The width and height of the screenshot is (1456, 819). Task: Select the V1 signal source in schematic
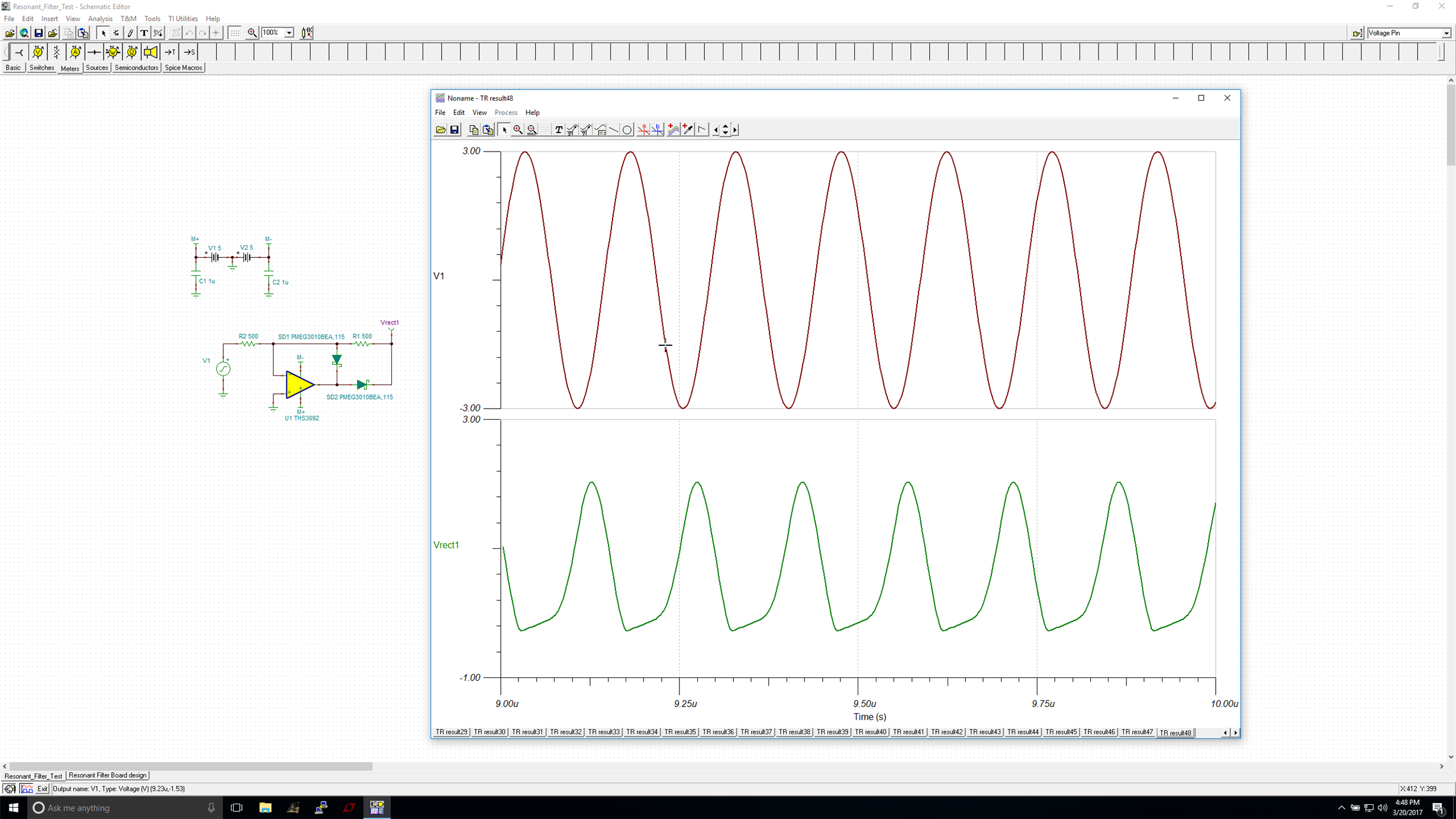click(x=223, y=369)
